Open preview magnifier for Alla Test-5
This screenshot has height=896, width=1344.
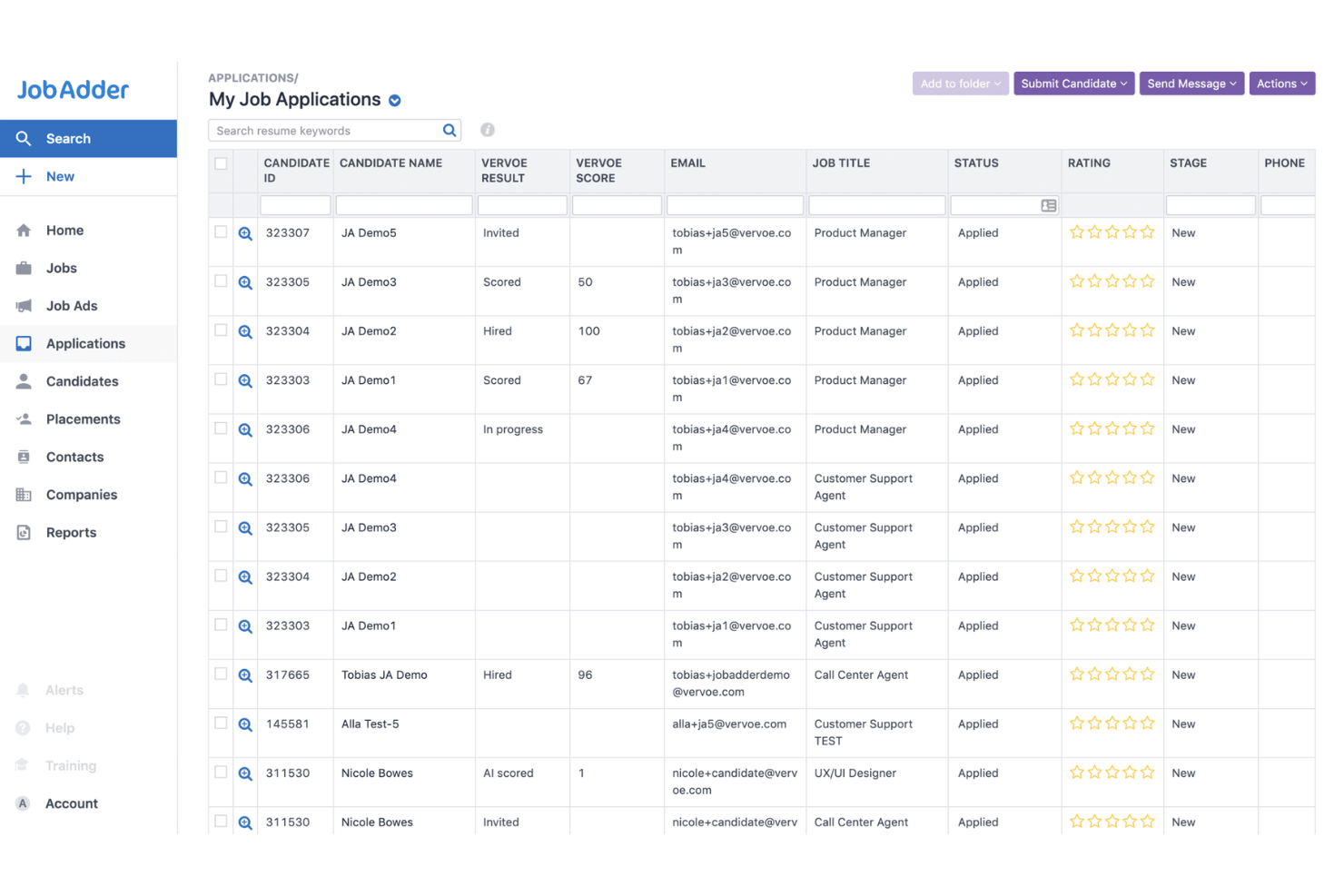245,724
